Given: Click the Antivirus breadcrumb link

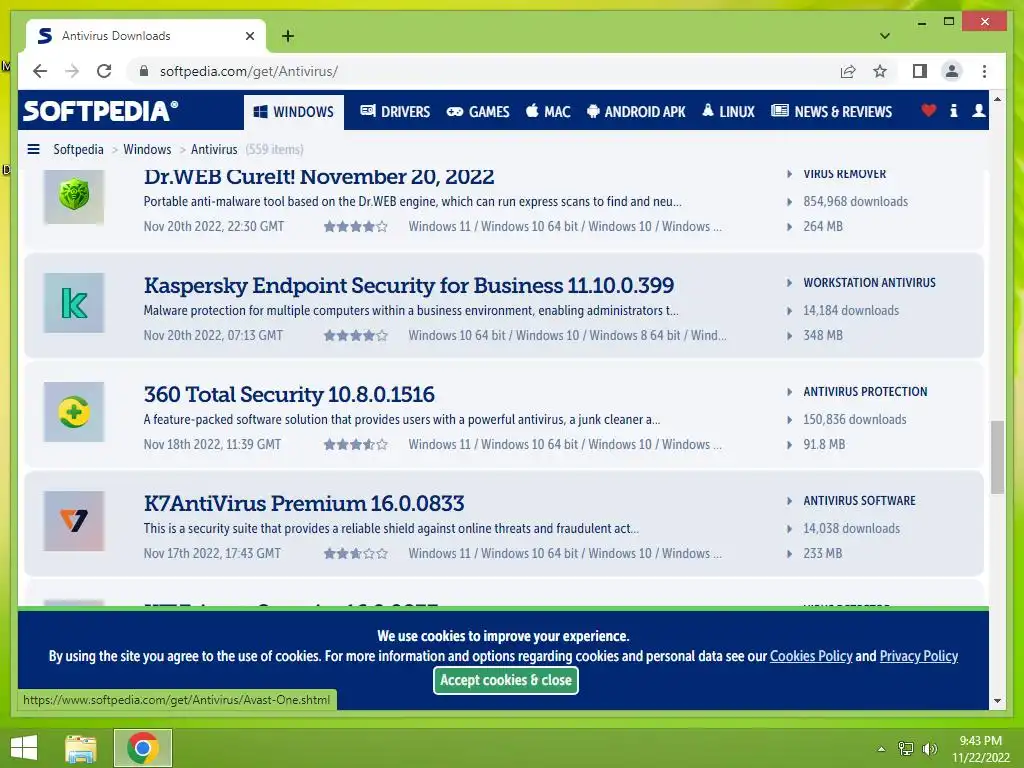Looking at the screenshot, I should [214, 149].
